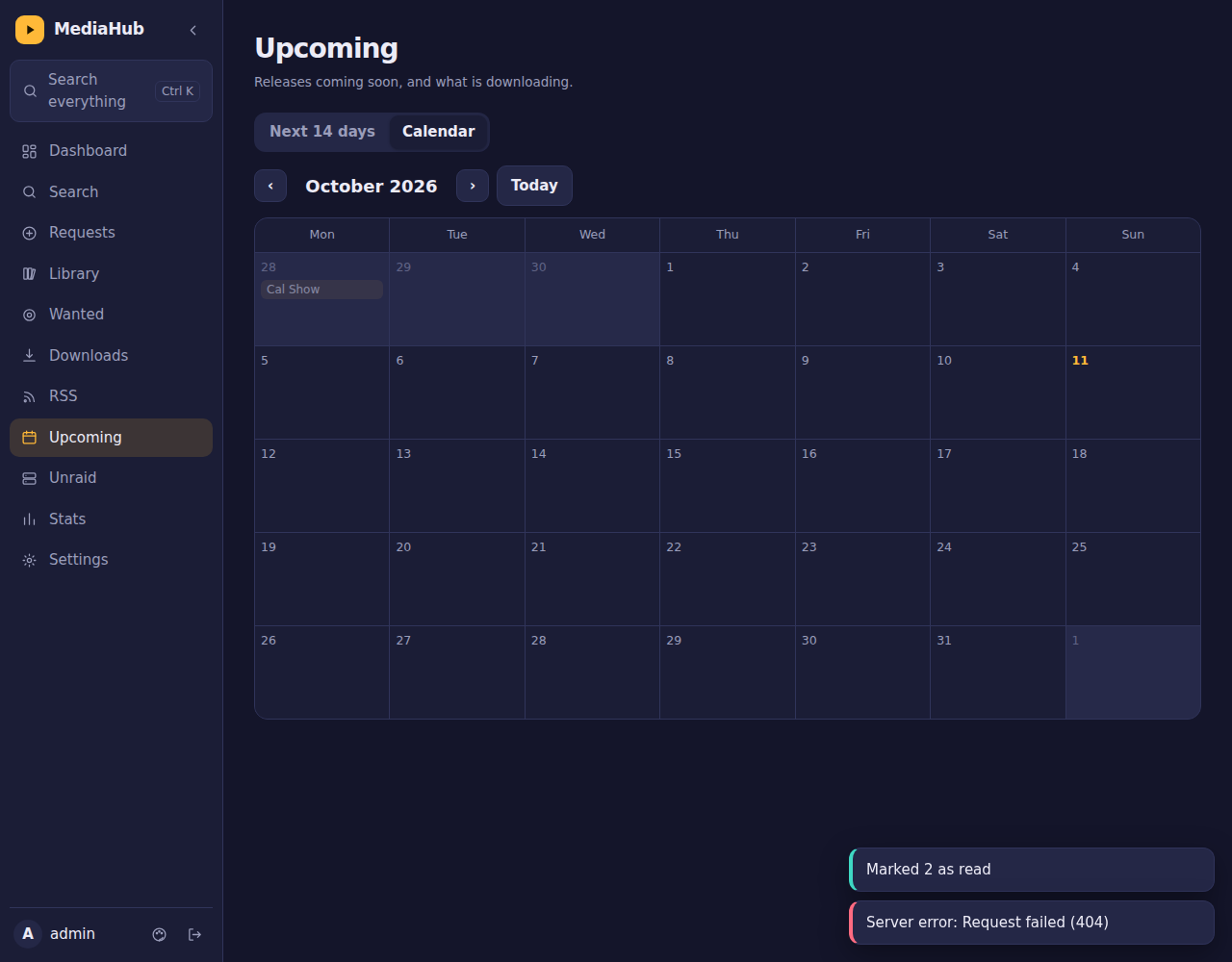Open the Unraid page
This screenshot has width=1232, height=962.
tap(111, 478)
